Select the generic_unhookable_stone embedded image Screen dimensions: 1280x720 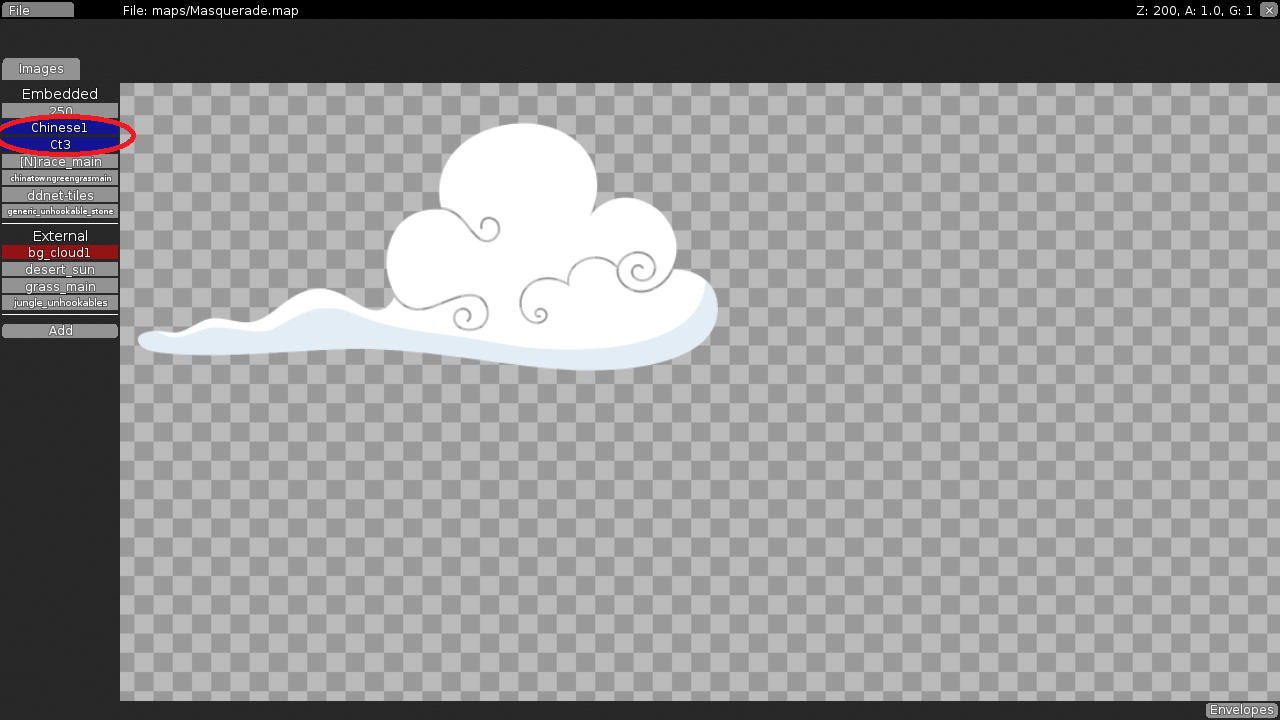(60, 211)
